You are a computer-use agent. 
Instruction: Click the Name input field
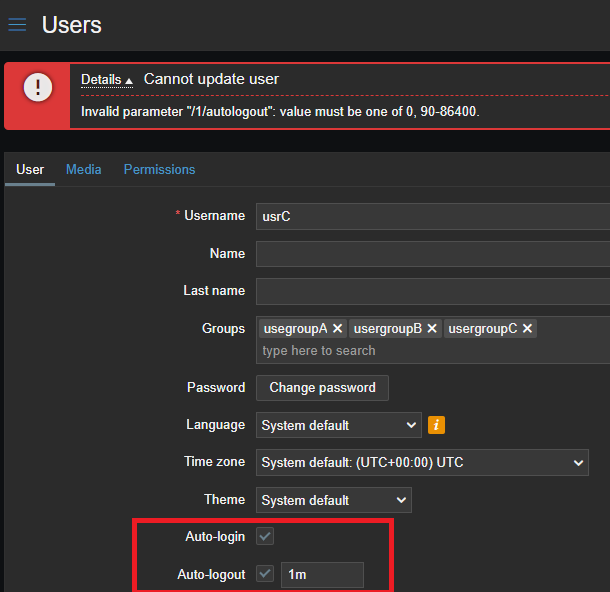[x=432, y=254]
